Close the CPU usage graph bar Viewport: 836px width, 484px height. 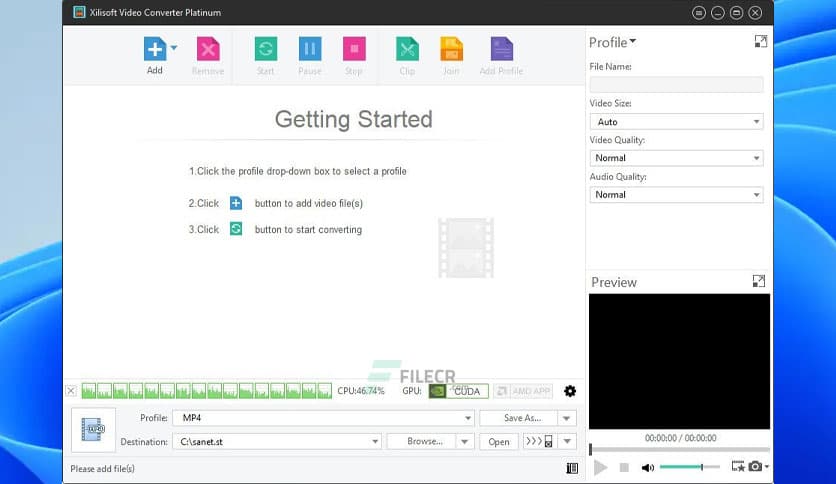coord(71,391)
